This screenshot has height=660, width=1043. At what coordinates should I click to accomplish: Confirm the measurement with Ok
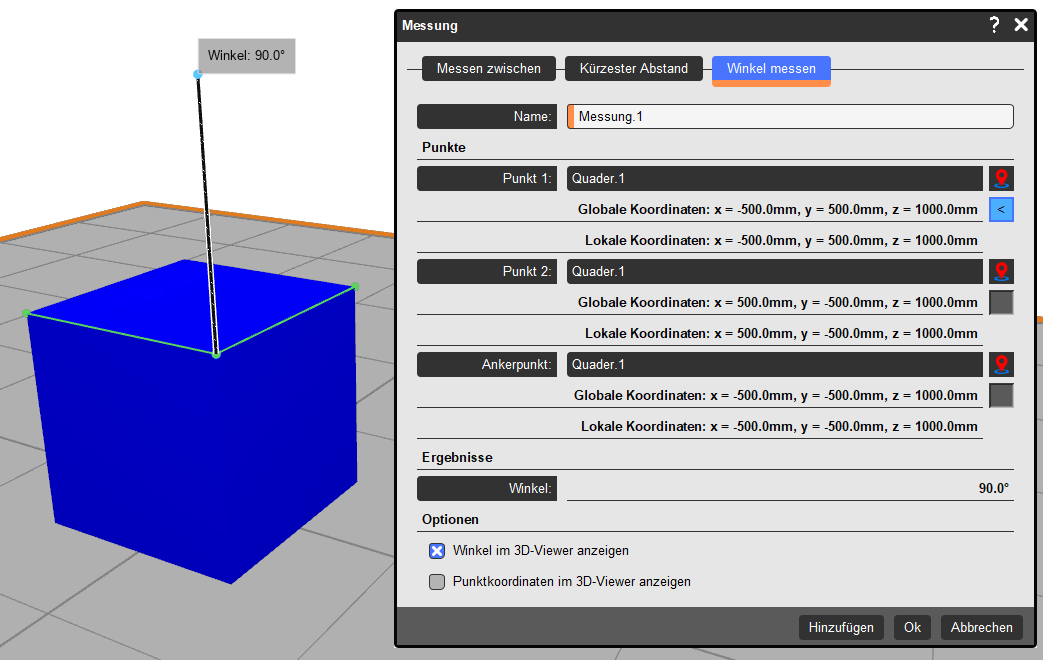coord(912,628)
